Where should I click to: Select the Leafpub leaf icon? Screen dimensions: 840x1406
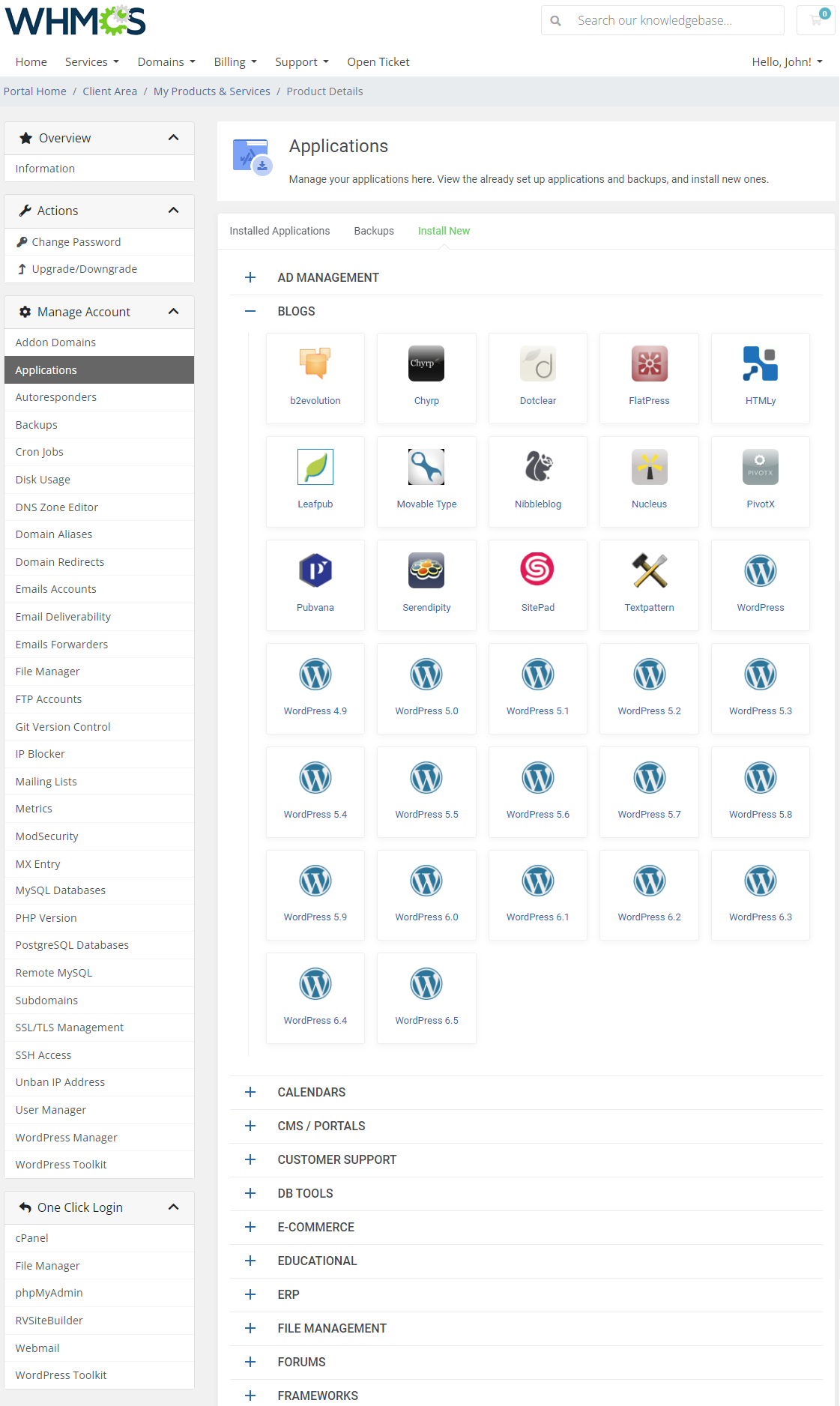point(315,467)
